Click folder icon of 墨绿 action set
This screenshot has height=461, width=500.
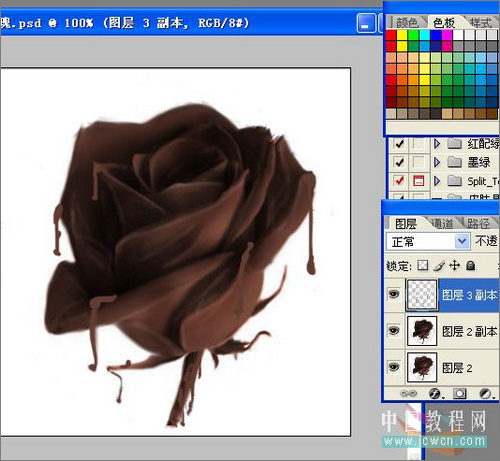coord(454,162)
